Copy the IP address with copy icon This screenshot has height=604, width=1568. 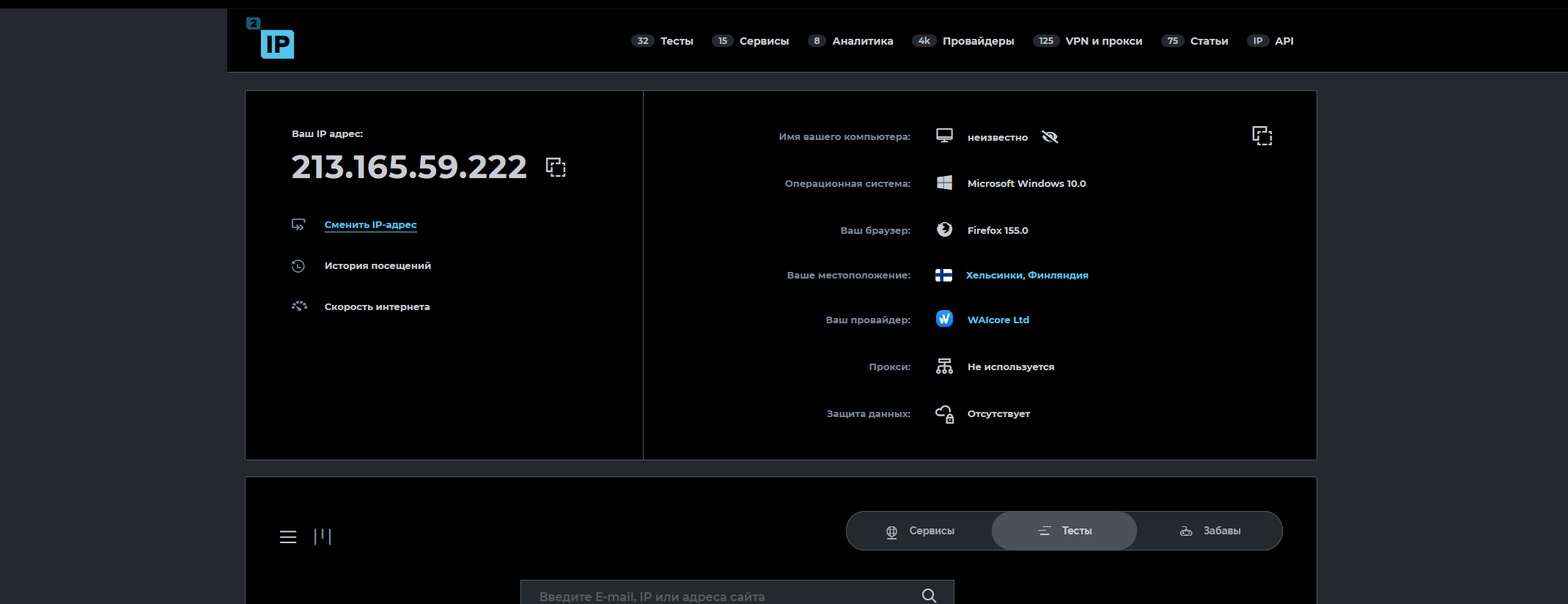coord(556,167)
